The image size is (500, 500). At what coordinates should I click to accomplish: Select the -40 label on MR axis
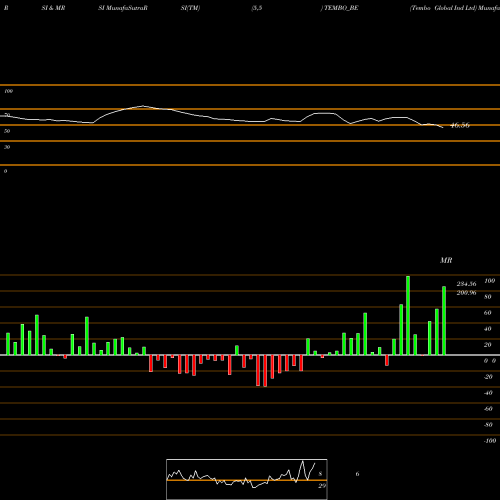coord(488,393)
